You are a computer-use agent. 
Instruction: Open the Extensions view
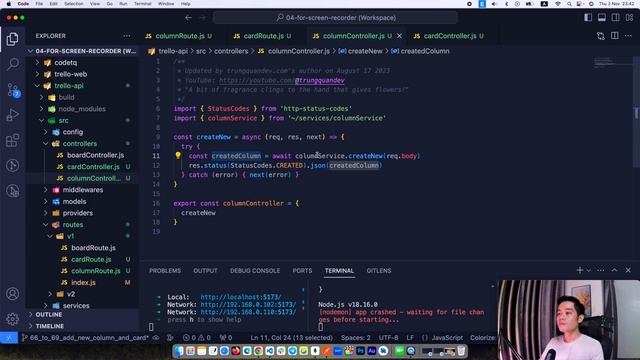12,140
